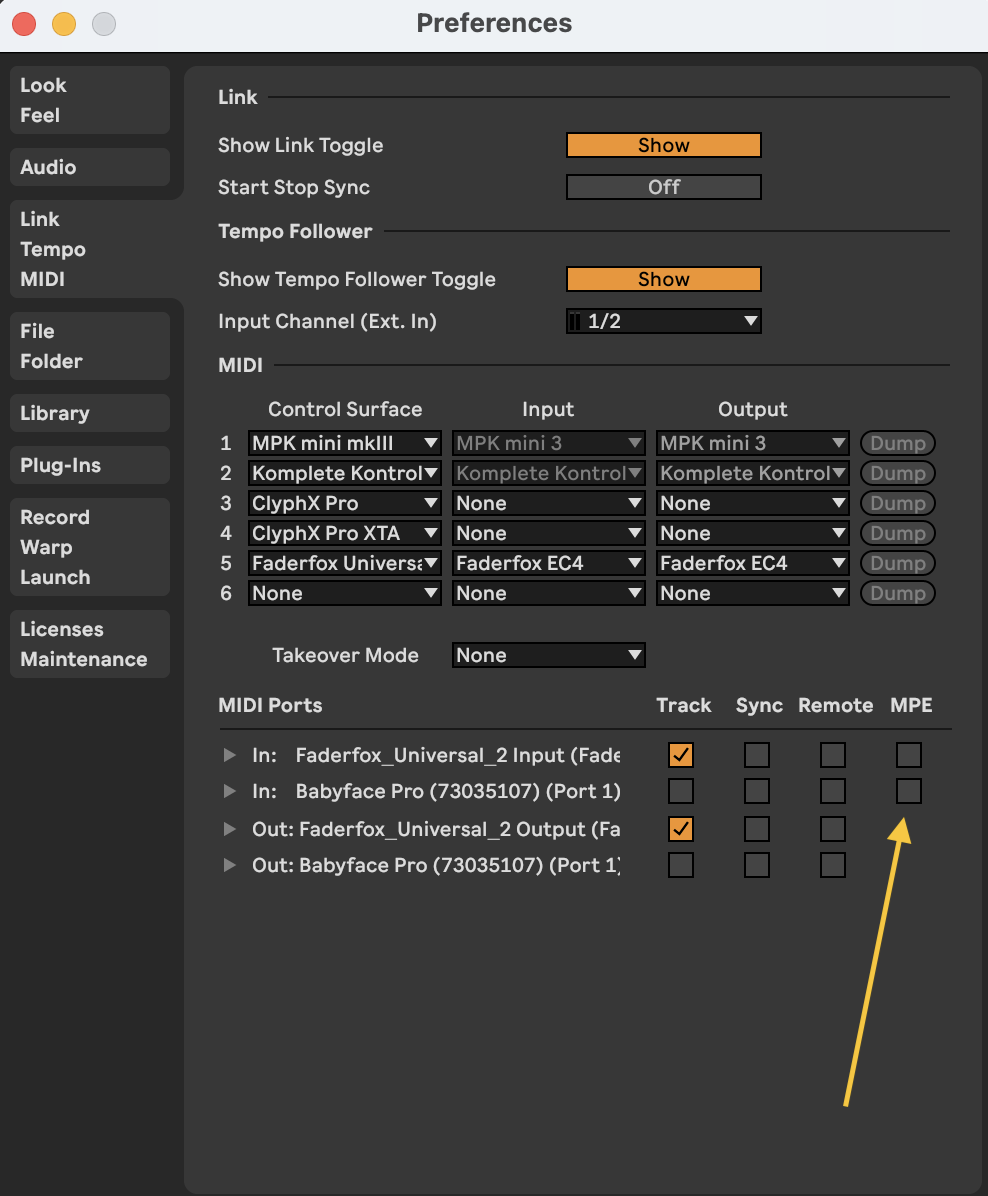The height and width of the screenshot is (1196, 988).
Task: Expand the Faderfox_Universal_2 Input port entry
Action: 230,755
